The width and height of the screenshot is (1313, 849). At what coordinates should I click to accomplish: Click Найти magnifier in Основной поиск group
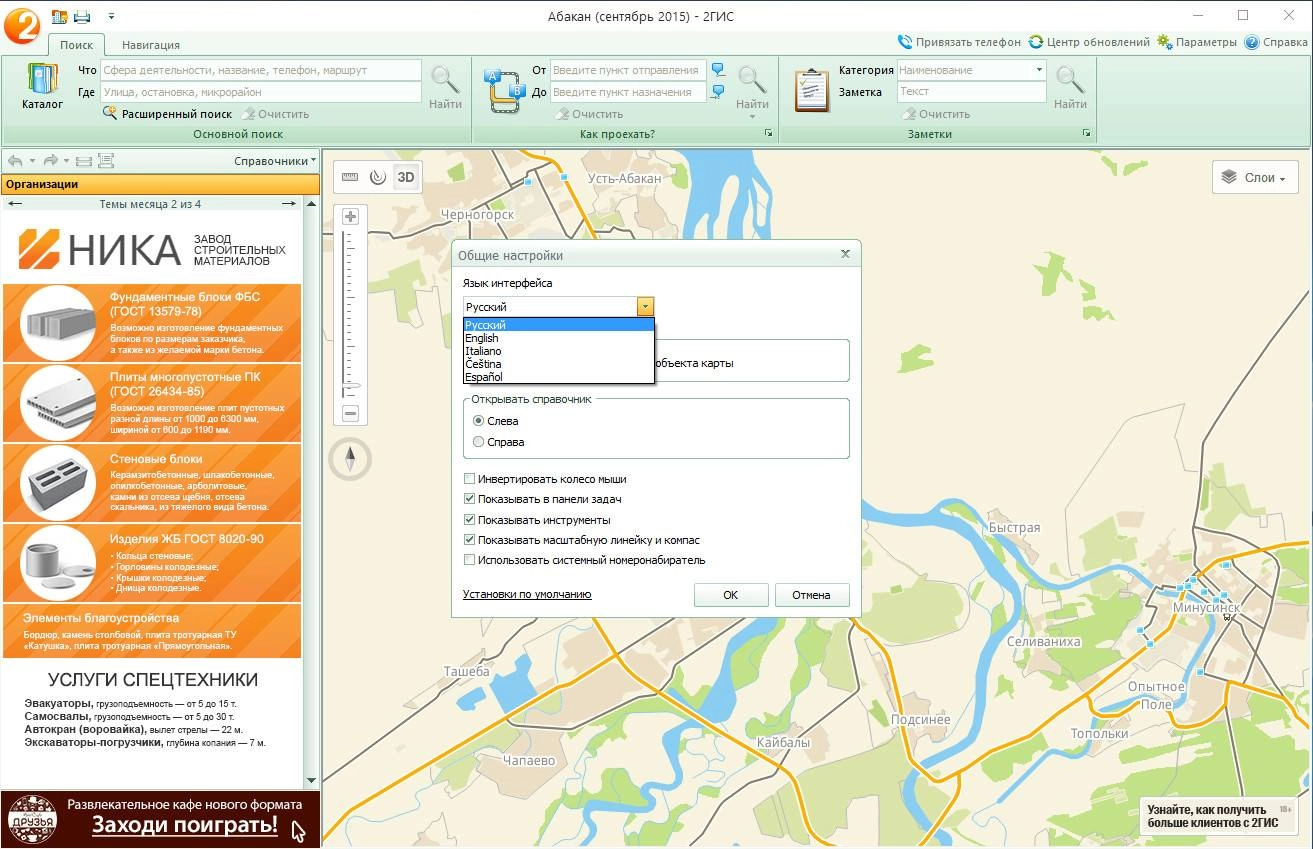tap(445, 79)
